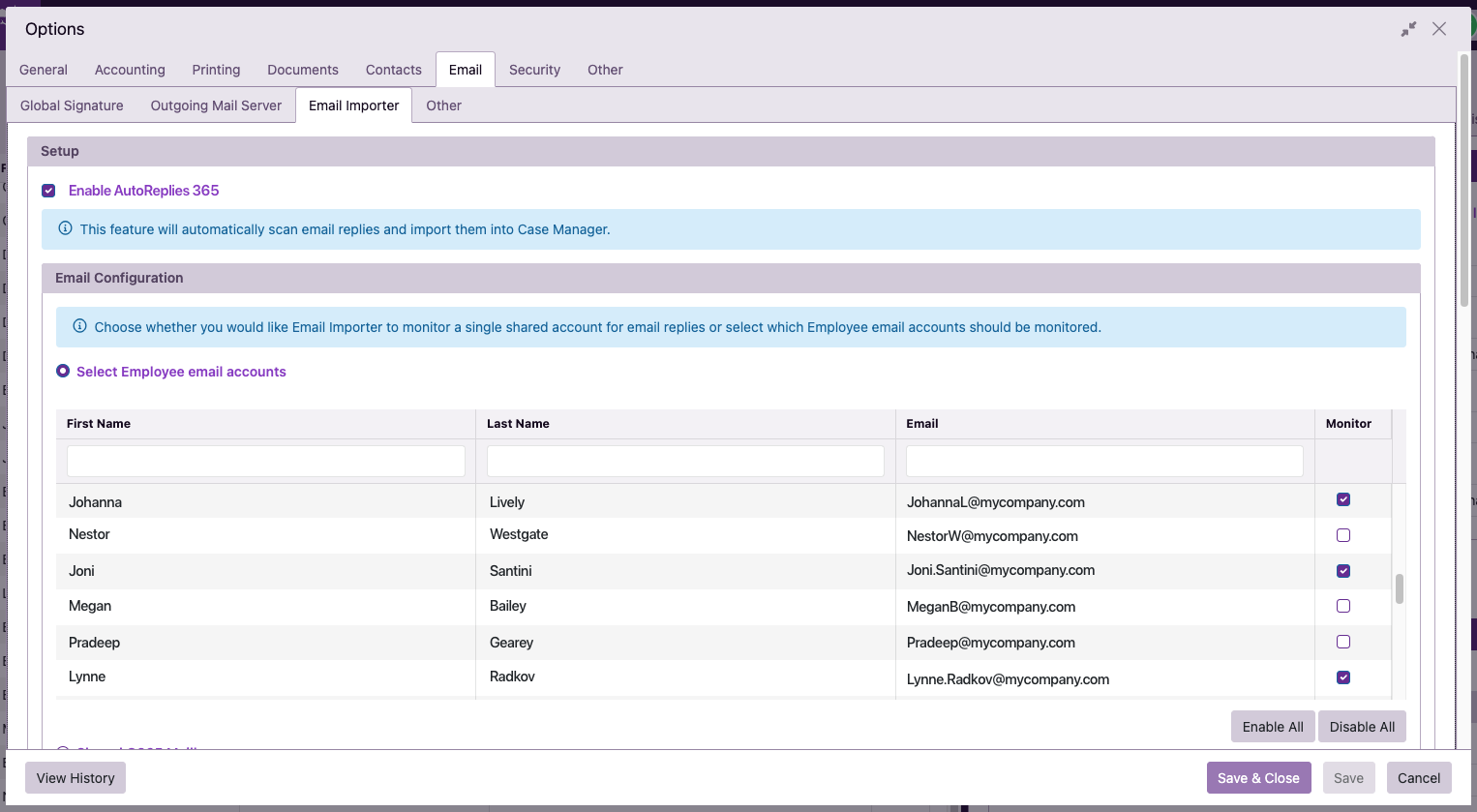Image resolution: width=1477 pixels, height=812 pixels.
Task: Disable monitoring for Johanna Lively
Action: point(1342,498)
